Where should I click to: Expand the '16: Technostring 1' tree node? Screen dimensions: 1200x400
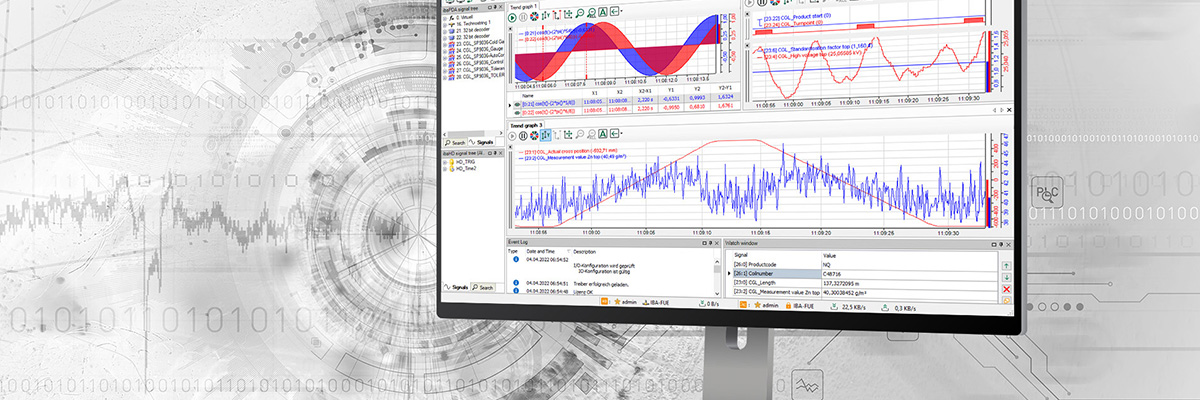(x=444, y=24)
